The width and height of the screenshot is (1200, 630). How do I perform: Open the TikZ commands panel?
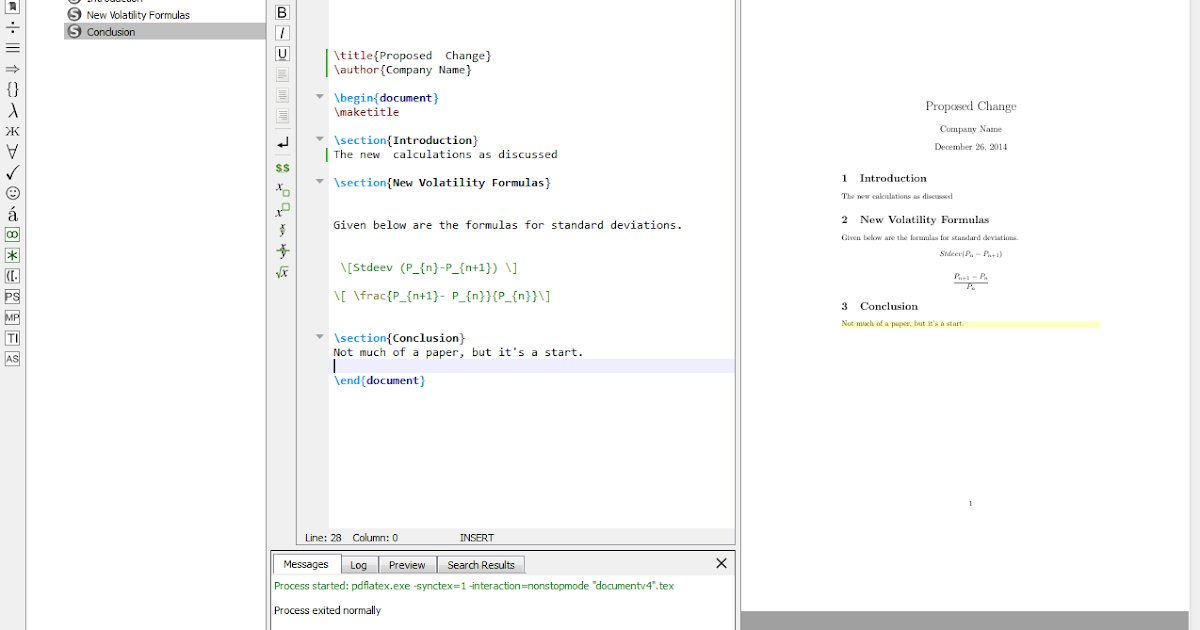(x=12, y=337)
